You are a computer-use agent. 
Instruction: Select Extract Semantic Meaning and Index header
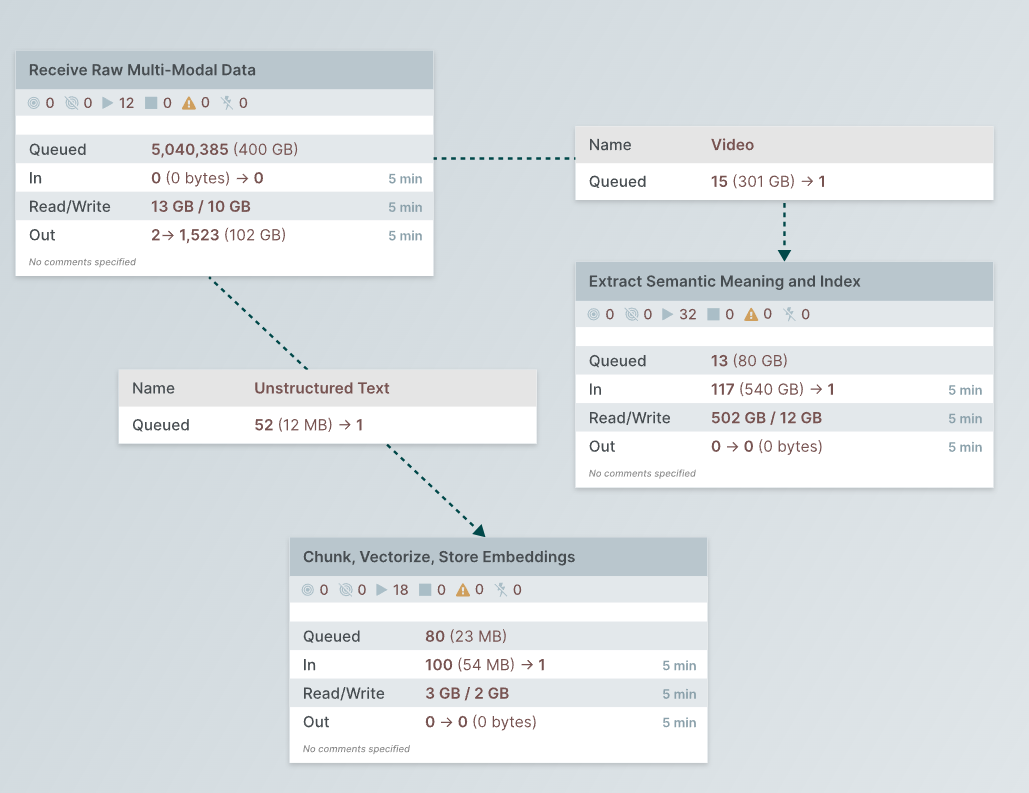click(724, 282)
